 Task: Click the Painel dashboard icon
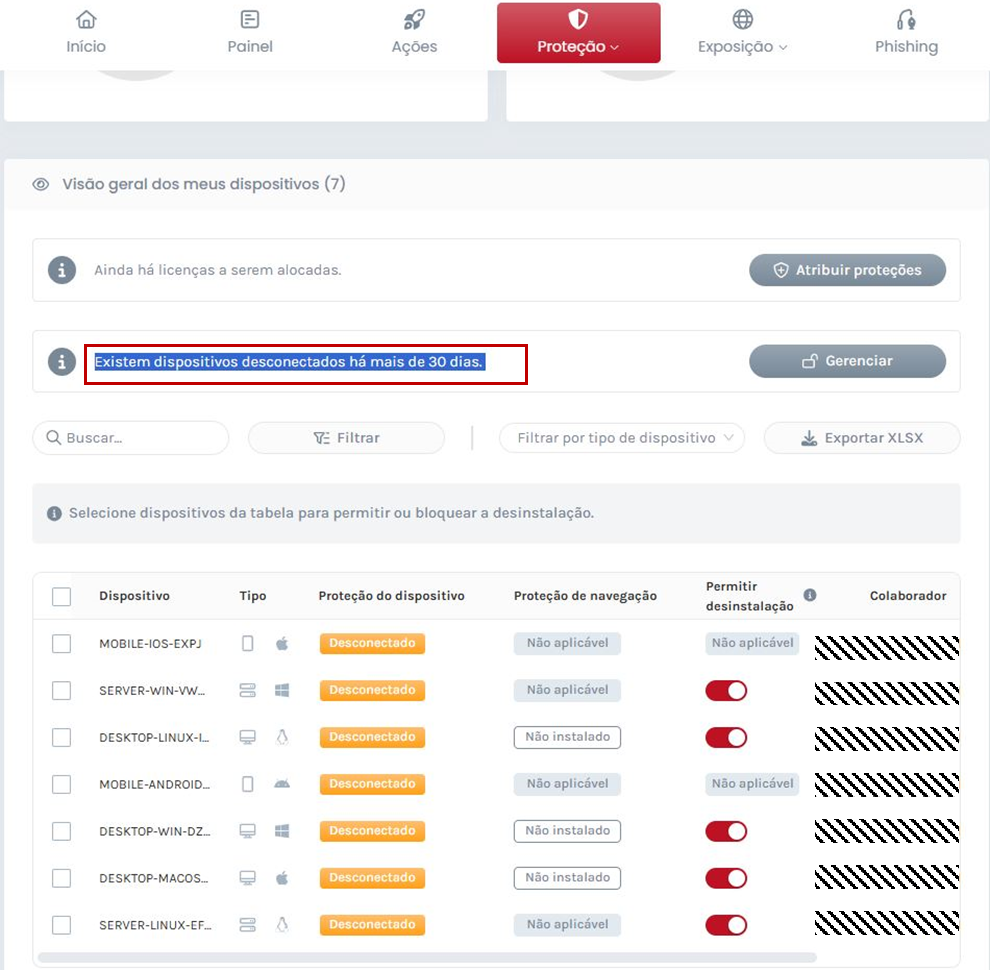point(250,17)
